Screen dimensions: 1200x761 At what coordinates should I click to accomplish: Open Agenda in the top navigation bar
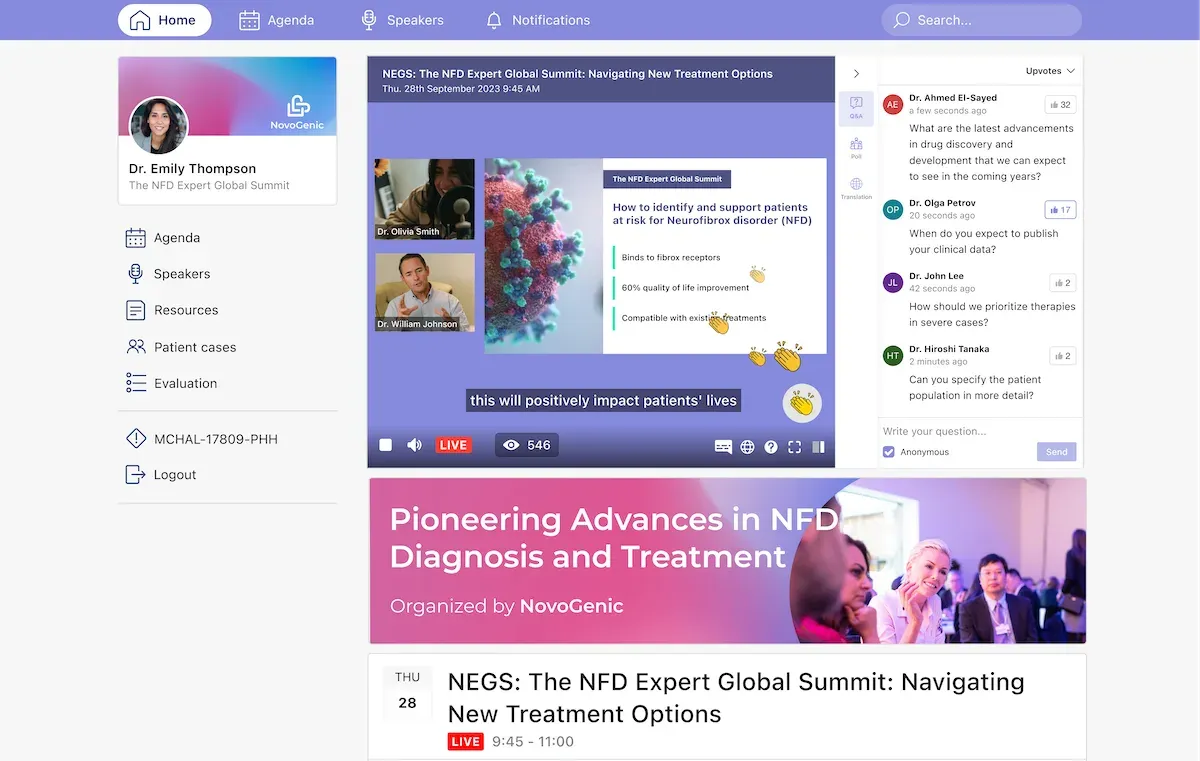tap(277, 20)
